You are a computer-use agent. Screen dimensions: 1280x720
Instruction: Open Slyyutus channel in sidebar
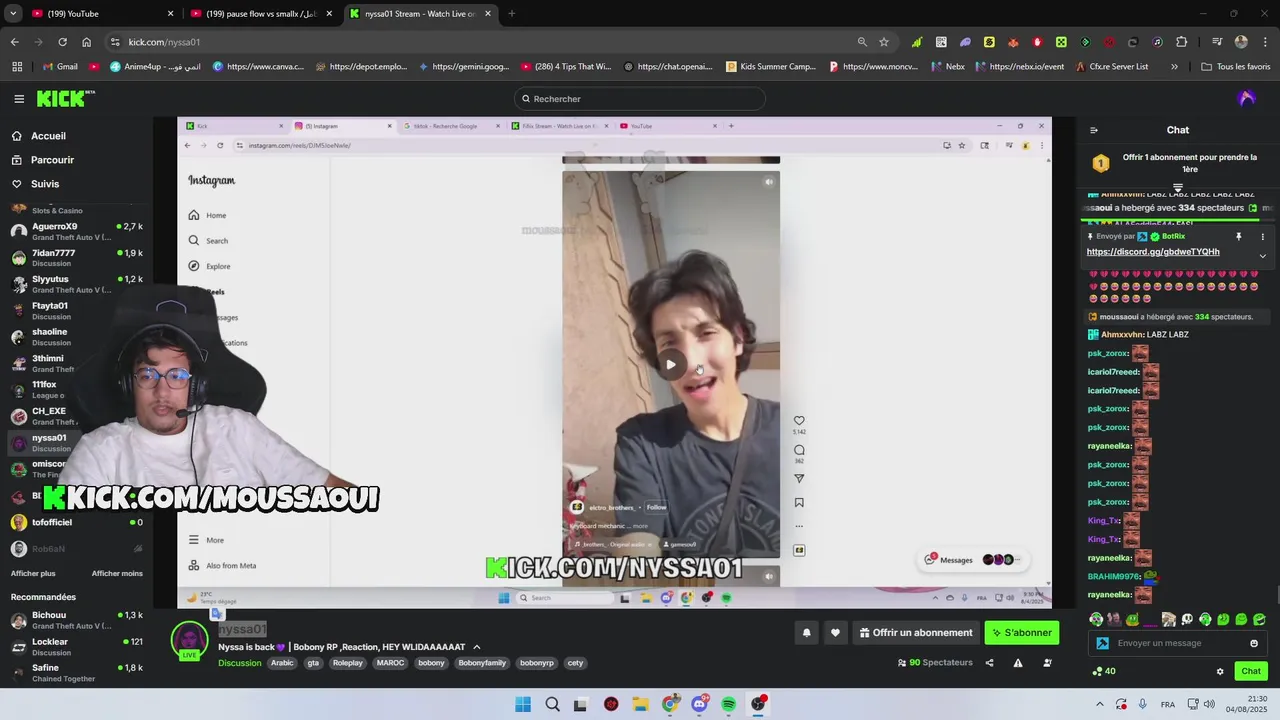click(x=75, y=284)
